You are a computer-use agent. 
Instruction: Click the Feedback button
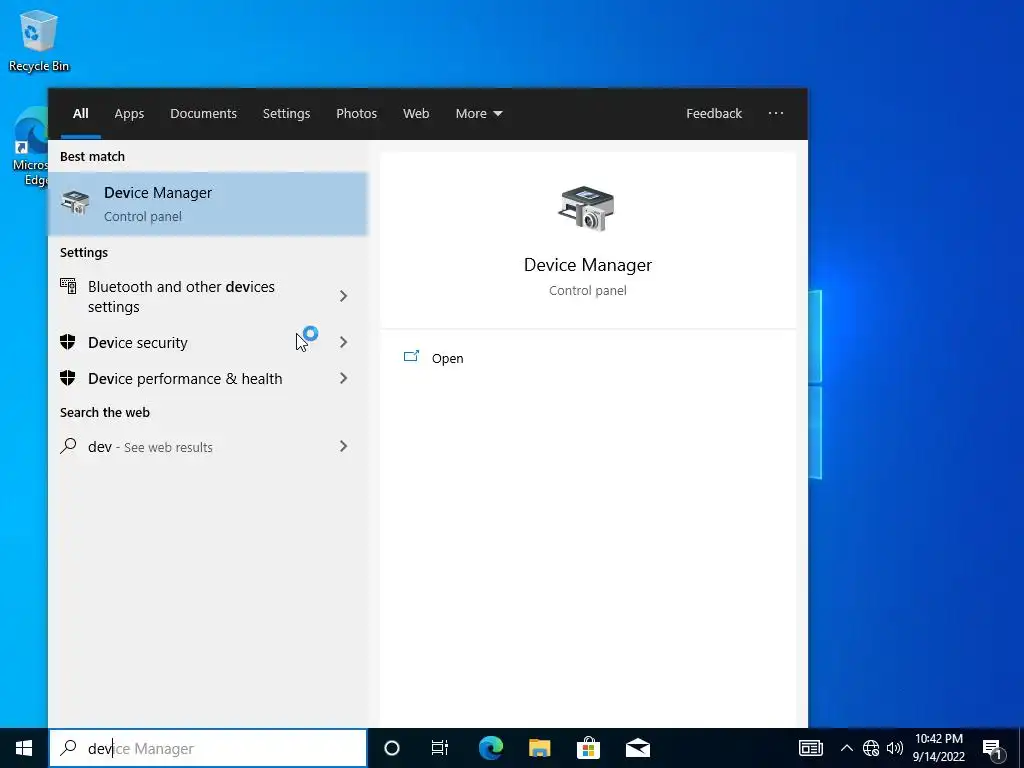[714, 114]
